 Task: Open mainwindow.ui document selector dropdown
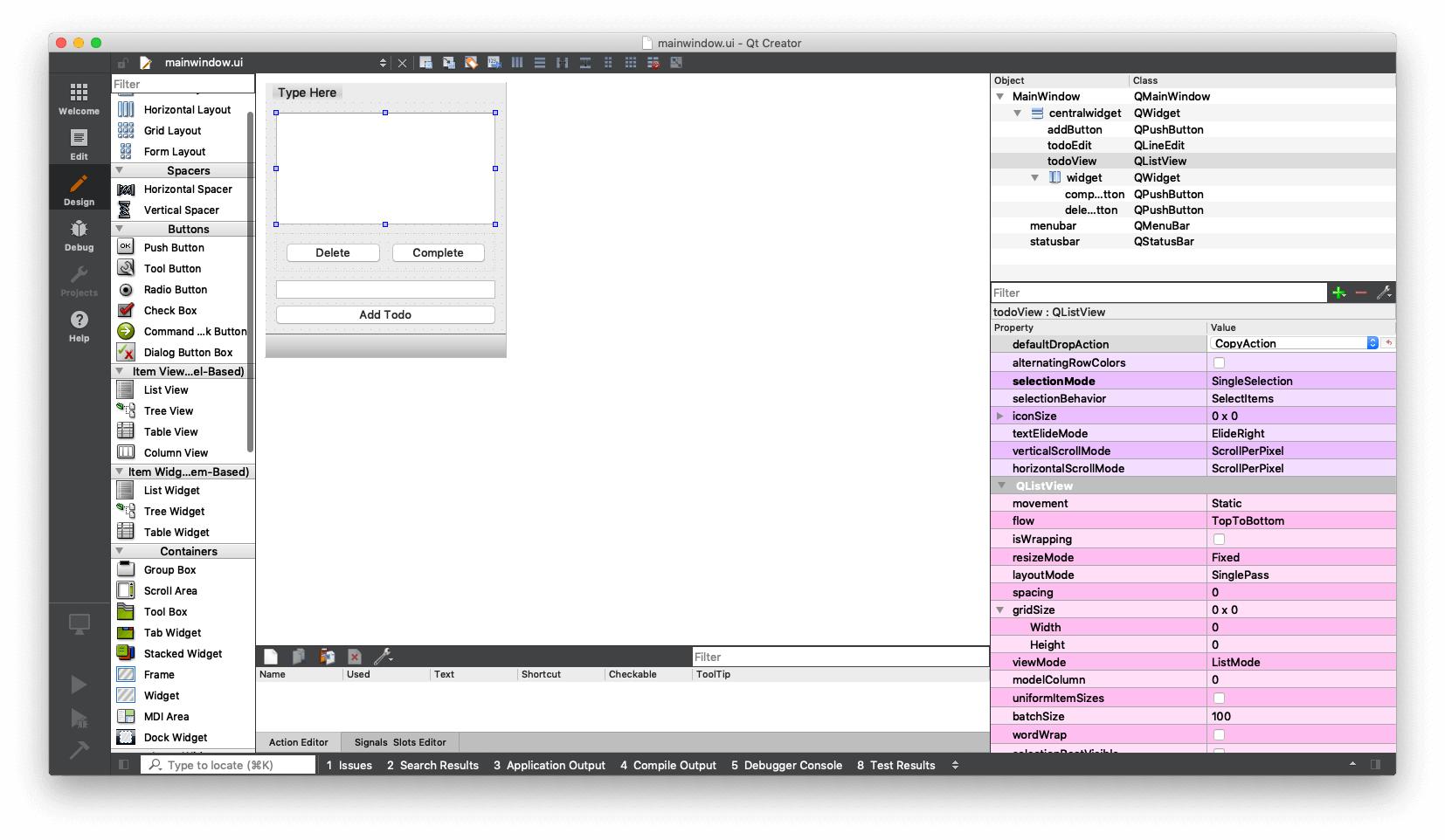[x=383, y=63]
